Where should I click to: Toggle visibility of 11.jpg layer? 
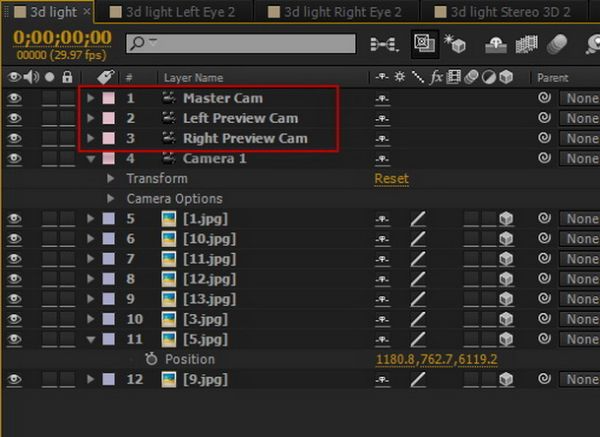(x=14, y=259)
